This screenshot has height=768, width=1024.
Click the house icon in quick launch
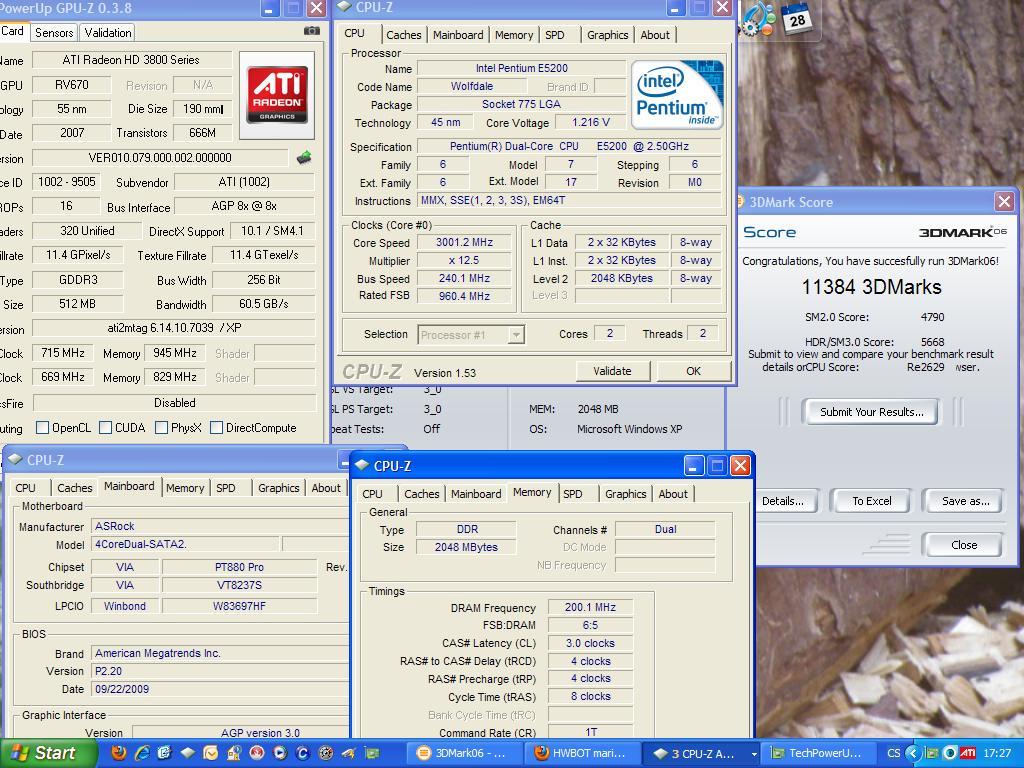[234, 753]
